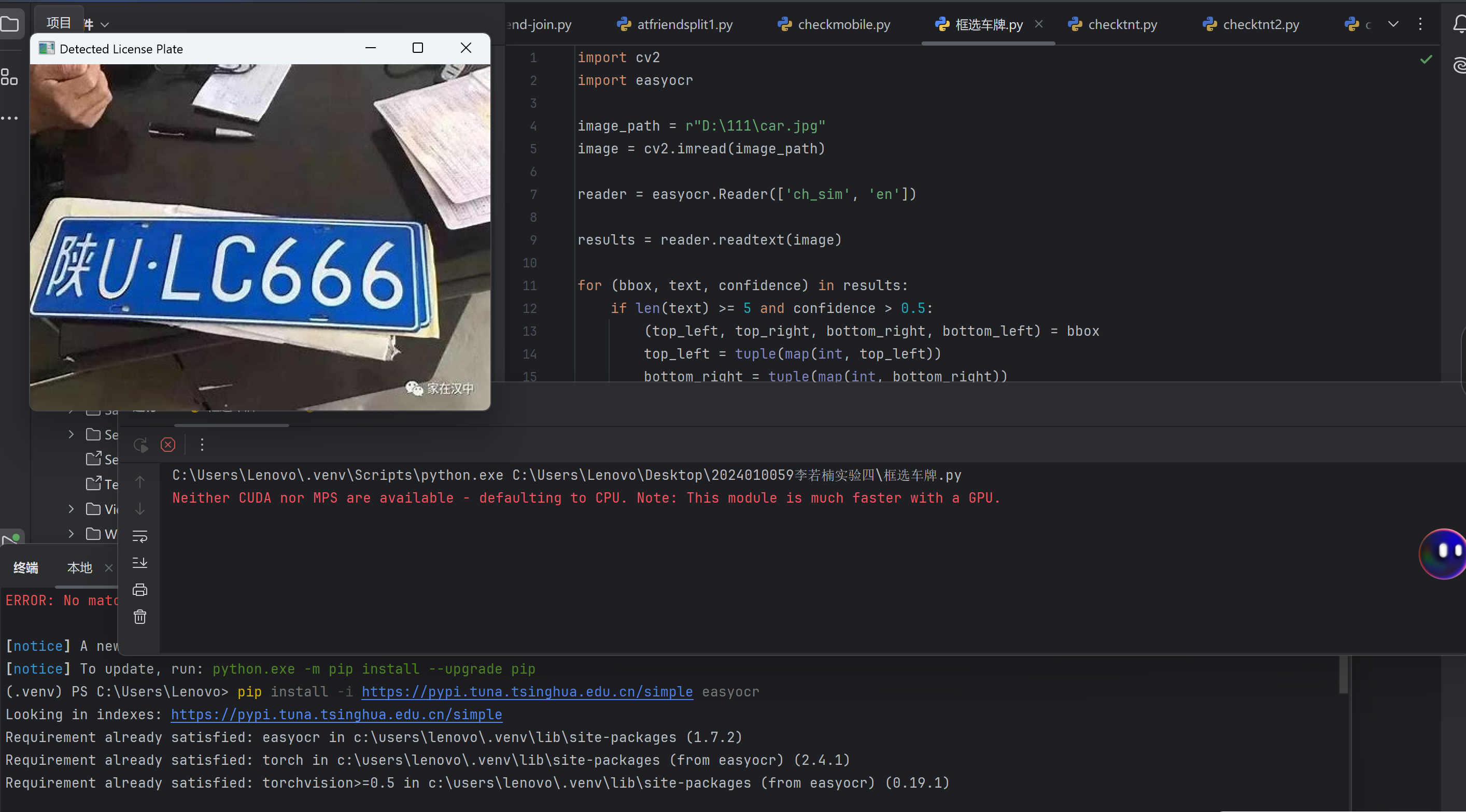Click the rerun script icon
The width and height of the screenshot is (1466, 812).
(x=140, y=445)
